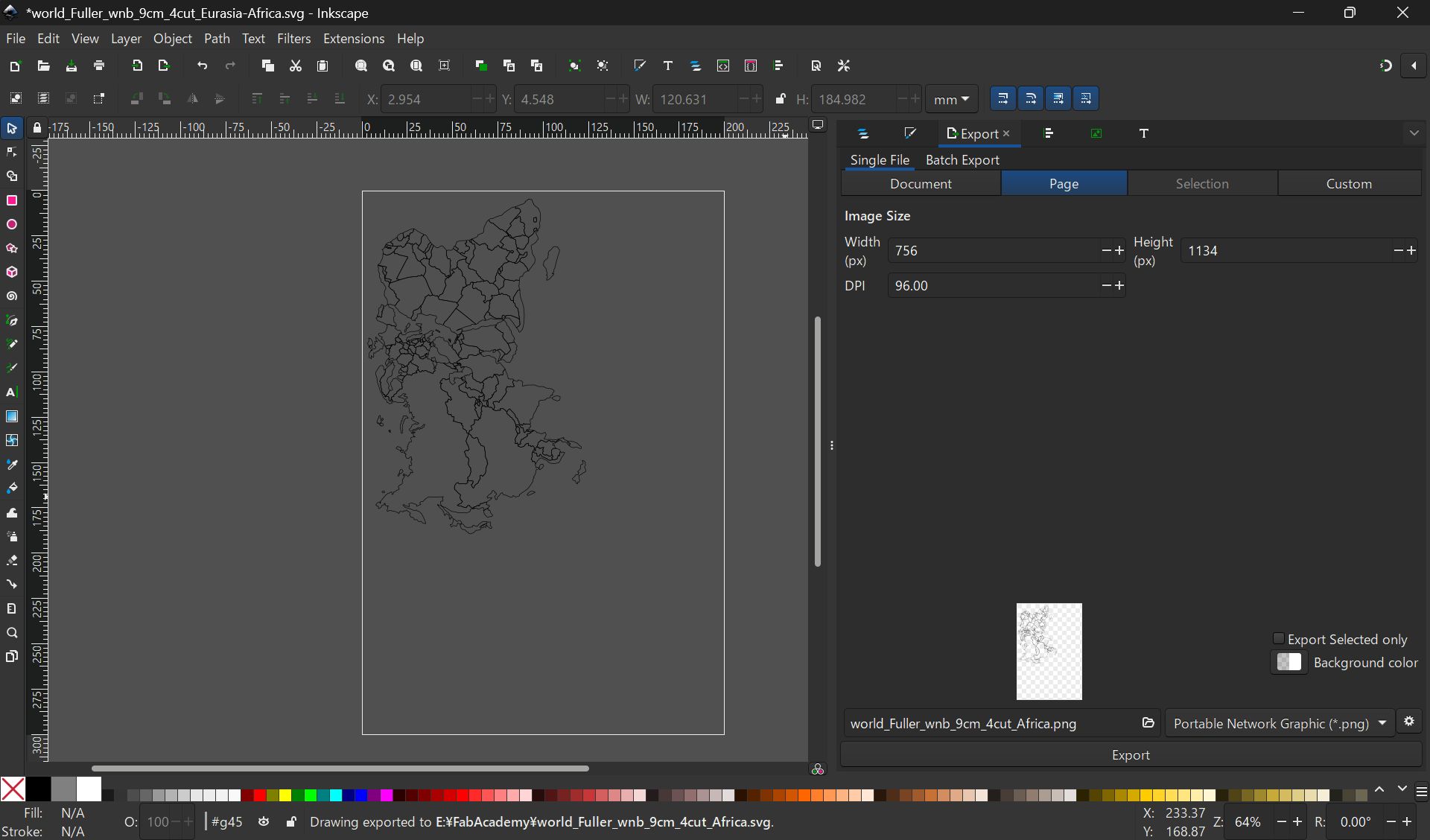The height and width of the screenshot is (840, 1430).
Task: Select the Star/Polygon tool
Action: [x=12, y=249]
